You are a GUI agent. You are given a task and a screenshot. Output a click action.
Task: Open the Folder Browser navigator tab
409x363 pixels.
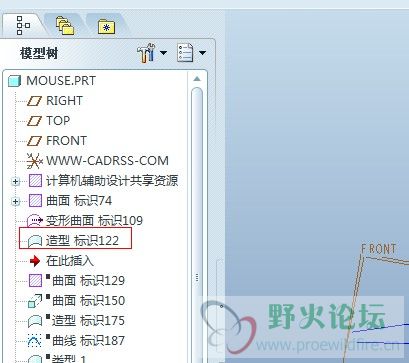click(65, 25)
